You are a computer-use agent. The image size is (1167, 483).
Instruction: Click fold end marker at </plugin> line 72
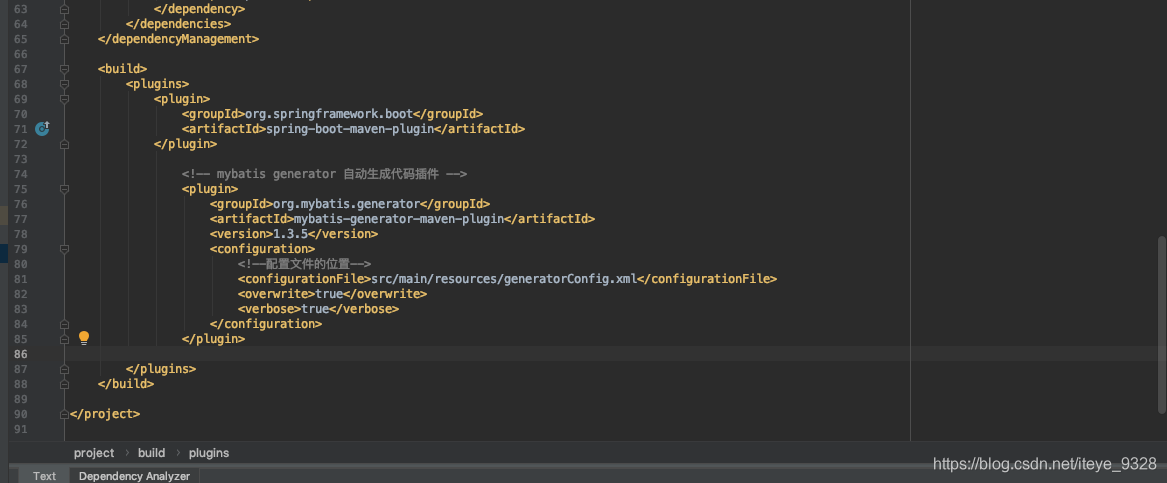65,144
